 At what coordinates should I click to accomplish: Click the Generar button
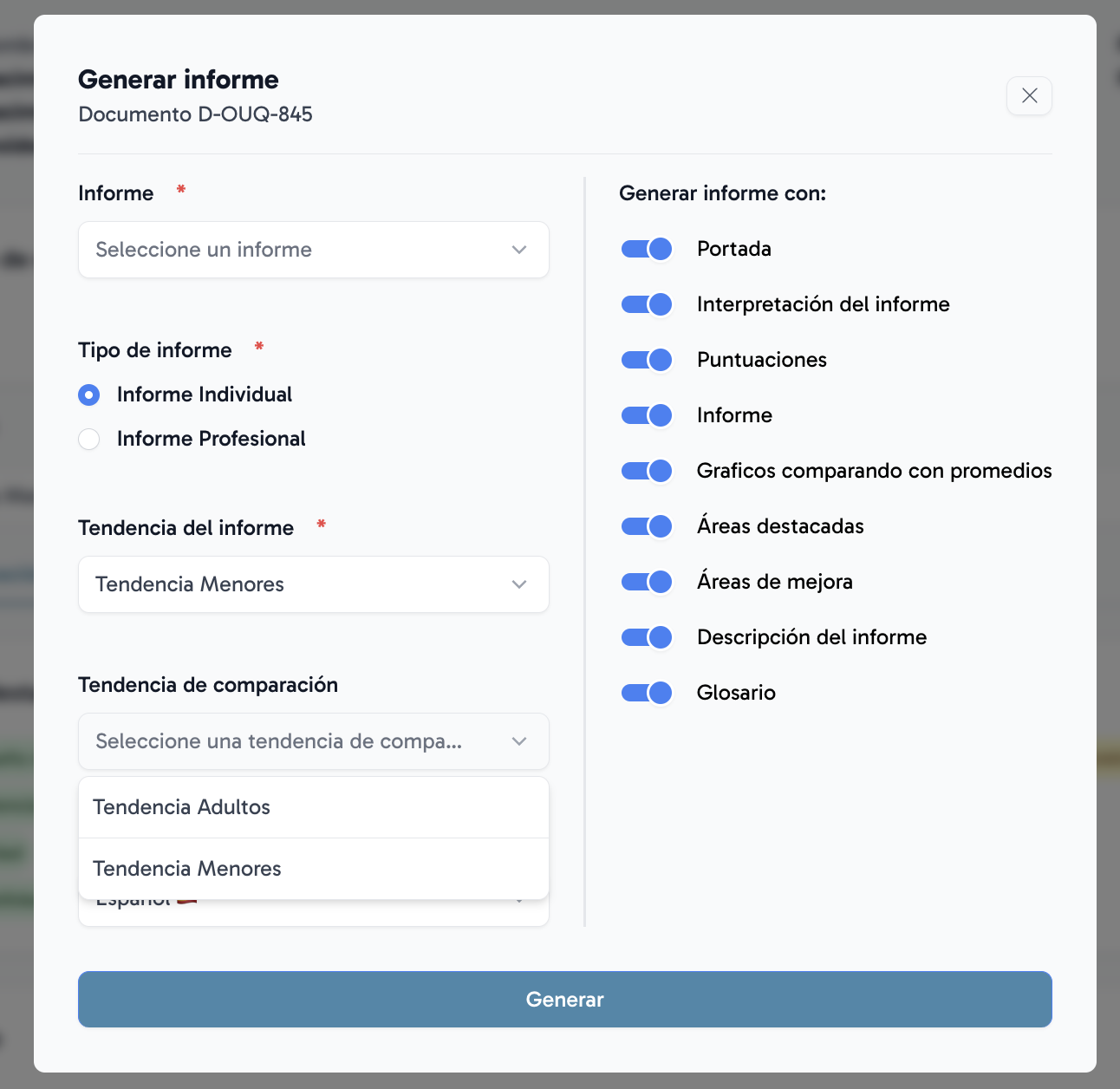point(564,999)
